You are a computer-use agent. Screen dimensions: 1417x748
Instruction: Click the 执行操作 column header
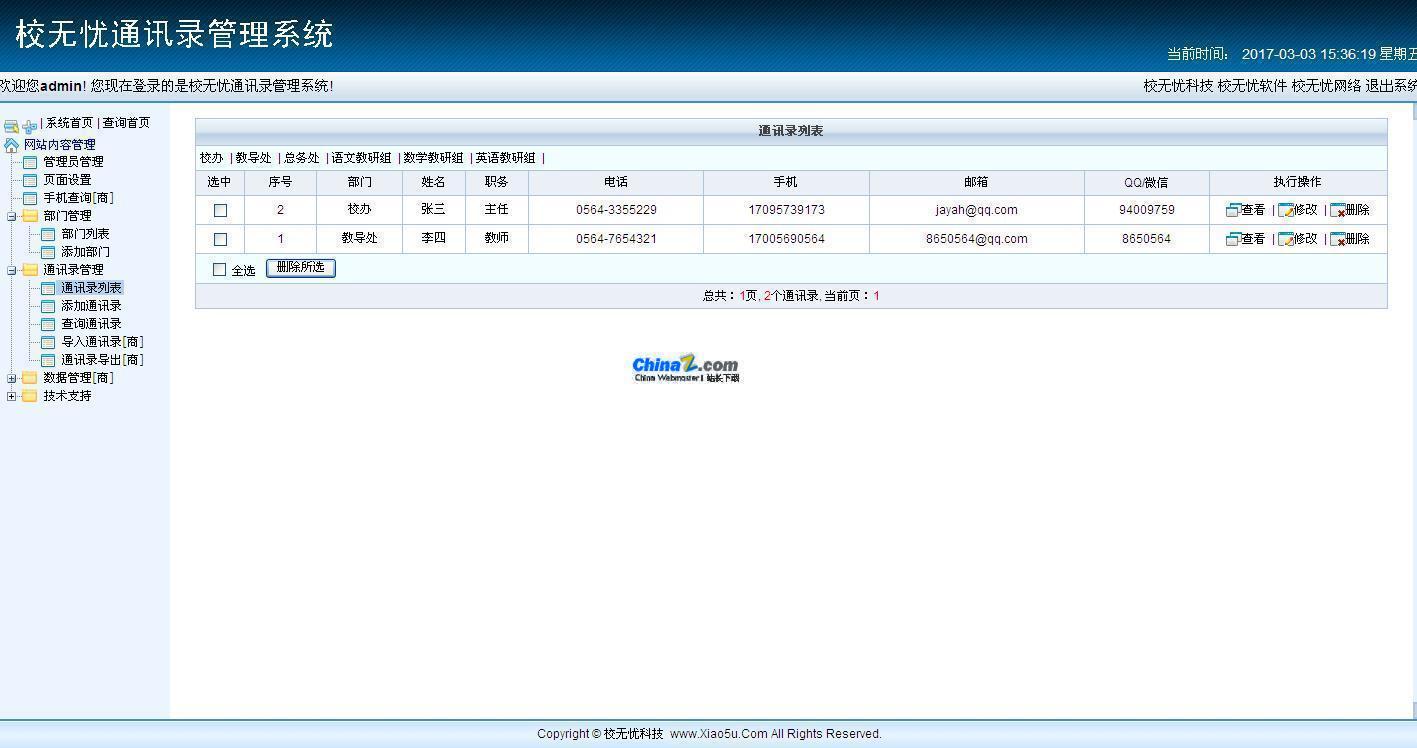1297,182
